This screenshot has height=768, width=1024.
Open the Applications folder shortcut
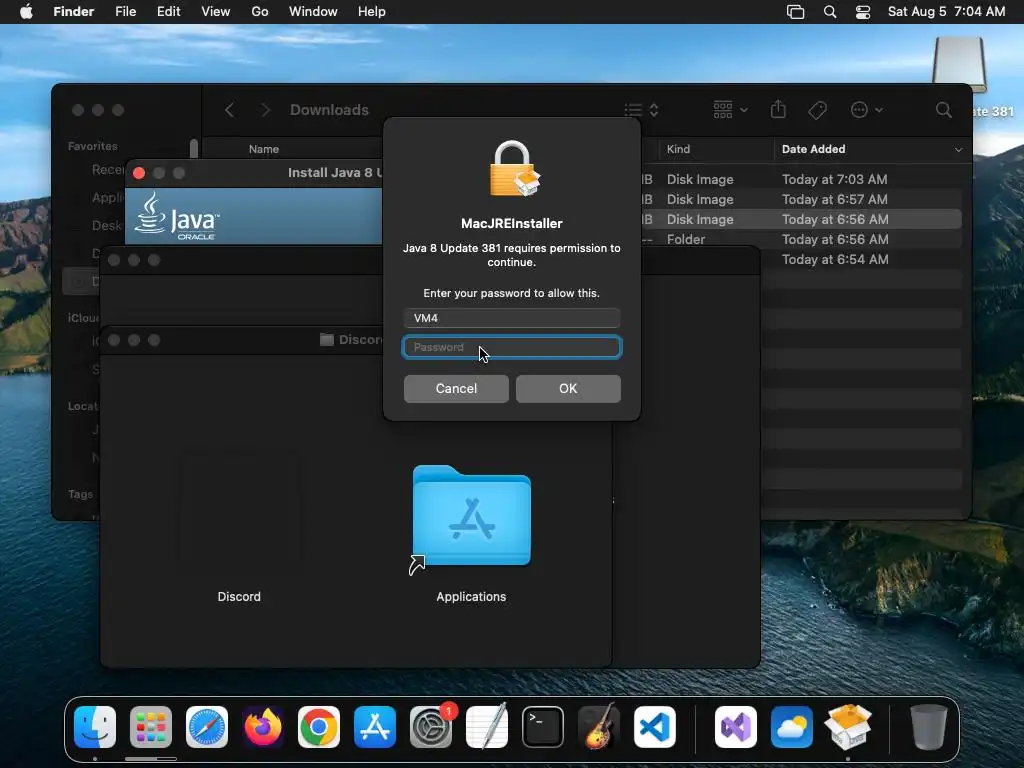[x=472, y=516]
